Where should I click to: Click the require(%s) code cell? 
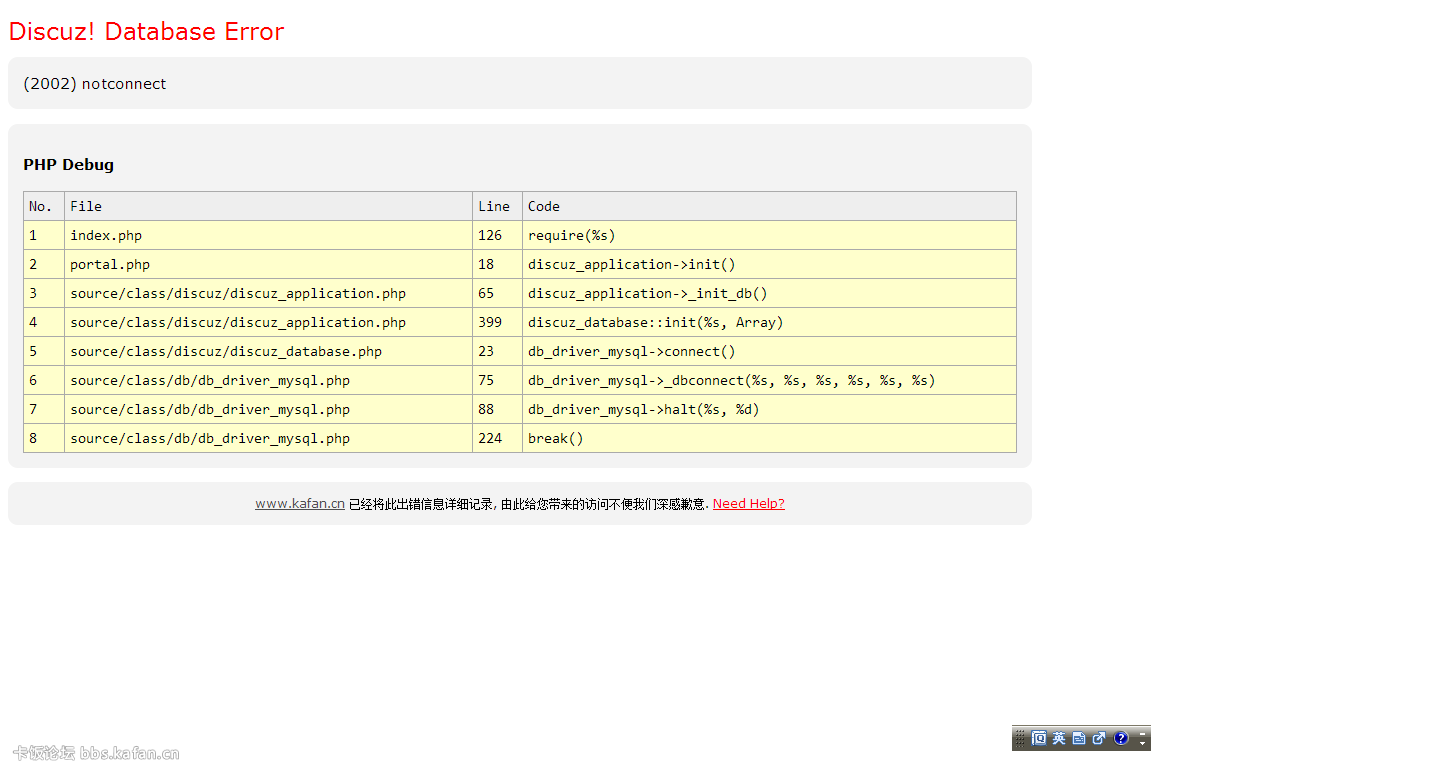[x=770, y=235]
